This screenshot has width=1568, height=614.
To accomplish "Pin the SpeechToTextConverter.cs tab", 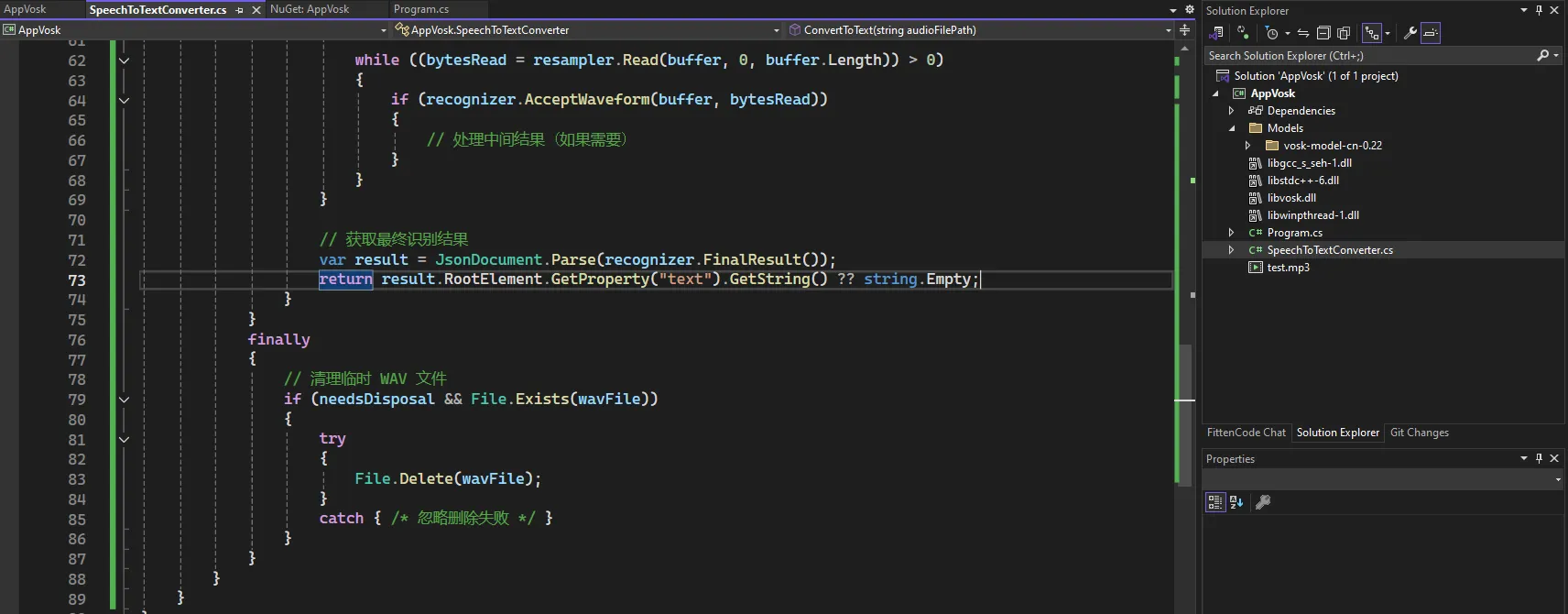I will pyautogui.click(x=240, y=10).
